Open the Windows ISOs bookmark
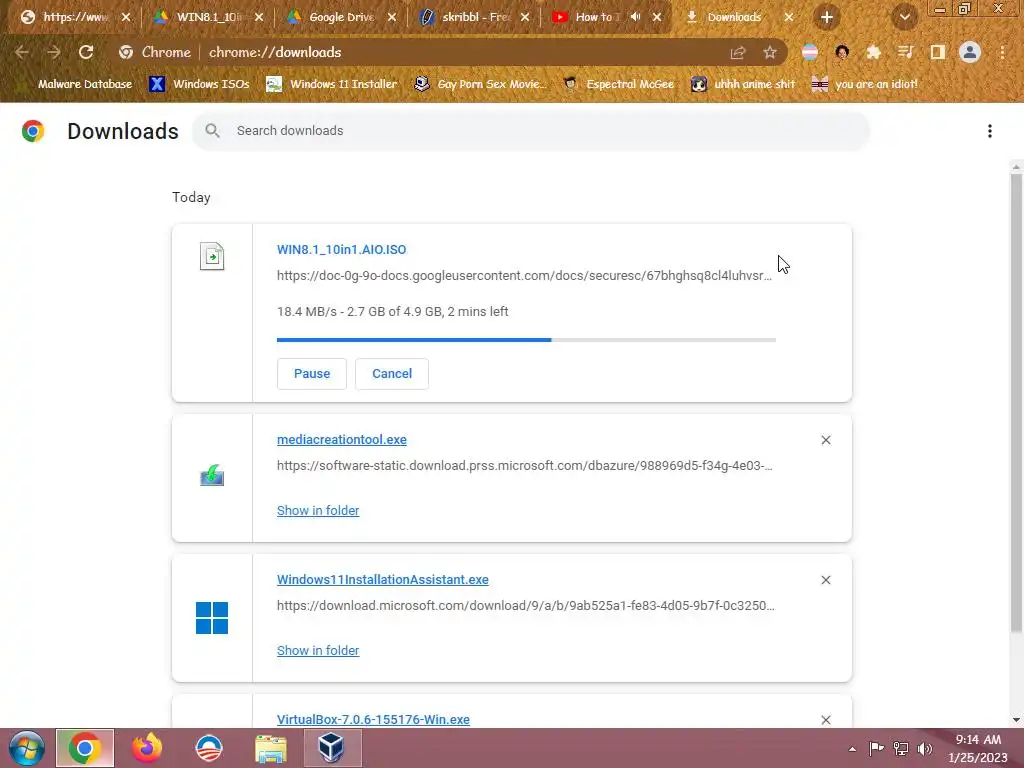The width and height of the screenshot is (1024, 768). pos(199,84)
